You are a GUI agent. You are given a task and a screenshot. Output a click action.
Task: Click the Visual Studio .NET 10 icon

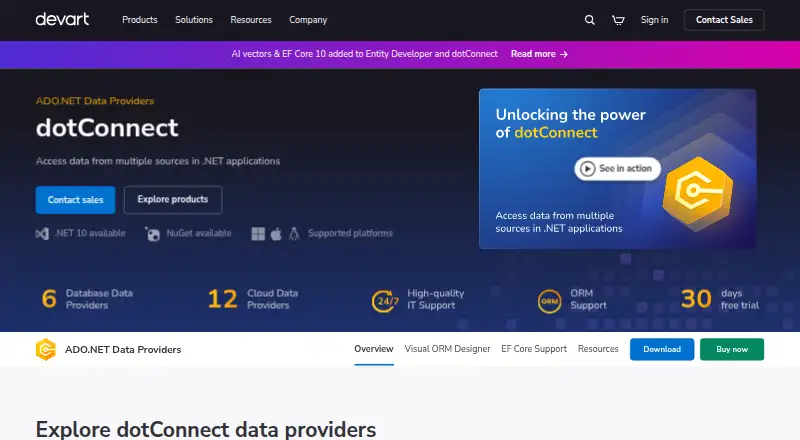tap(42, 233)
